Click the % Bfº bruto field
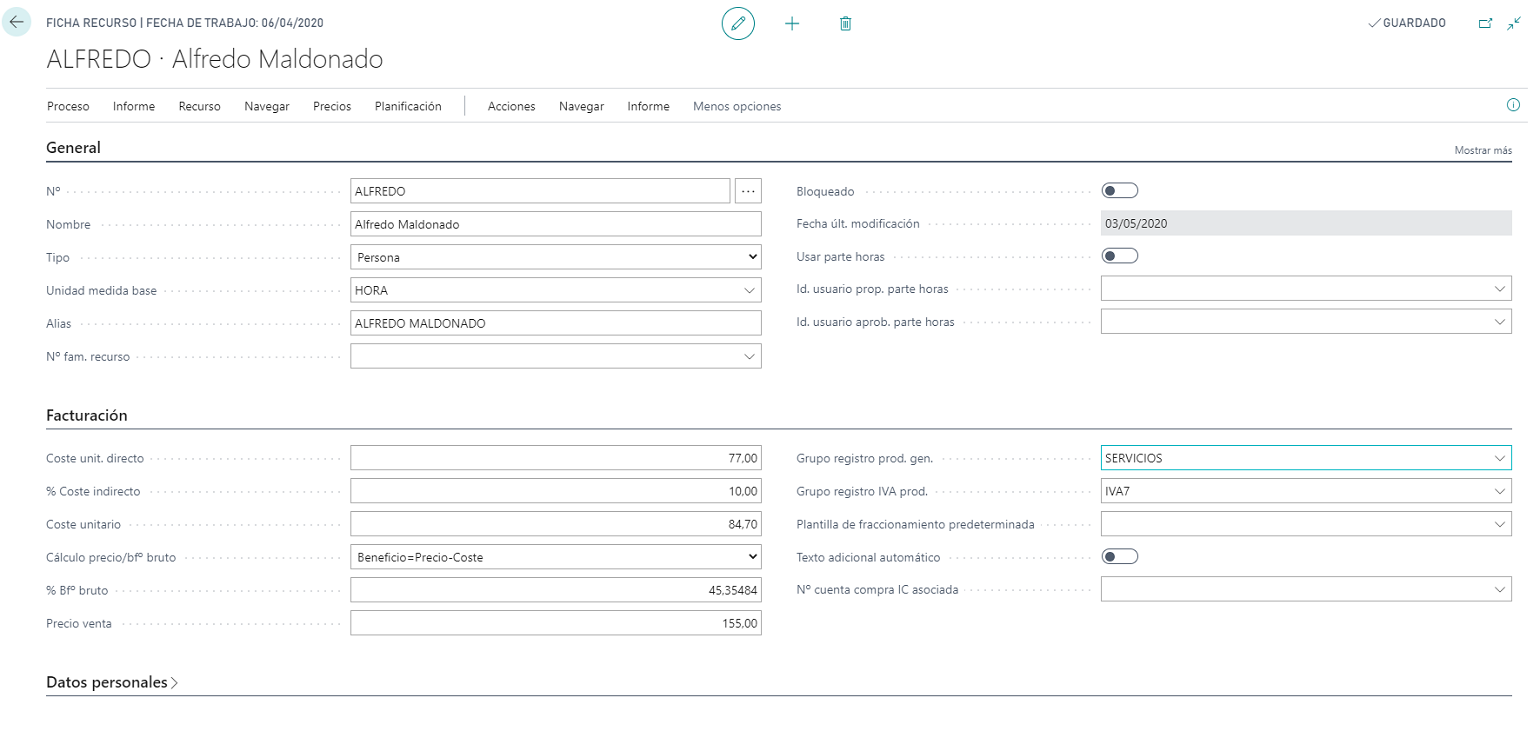 [556, 590]
